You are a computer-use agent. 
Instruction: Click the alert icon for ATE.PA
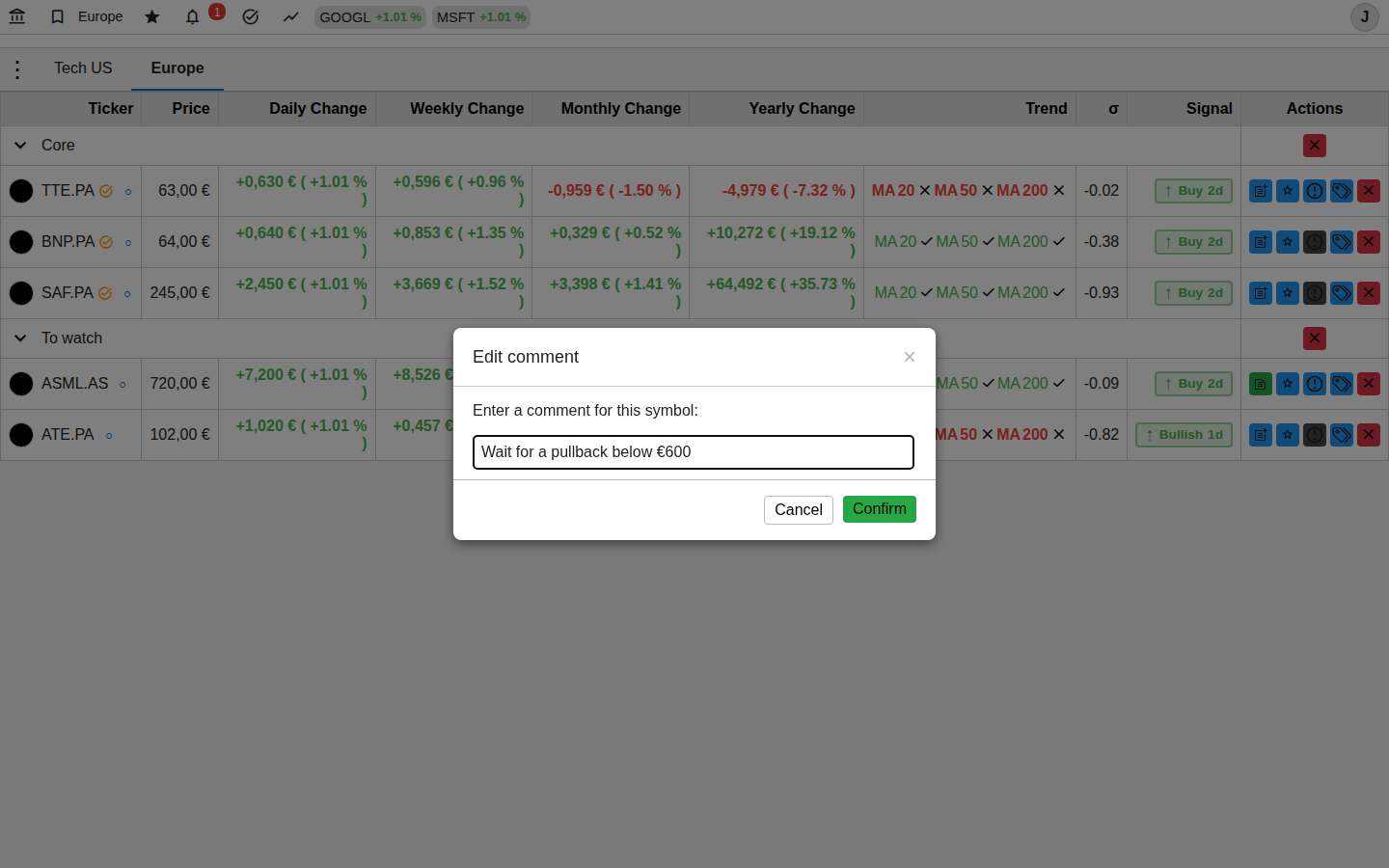pos(1315,435)
